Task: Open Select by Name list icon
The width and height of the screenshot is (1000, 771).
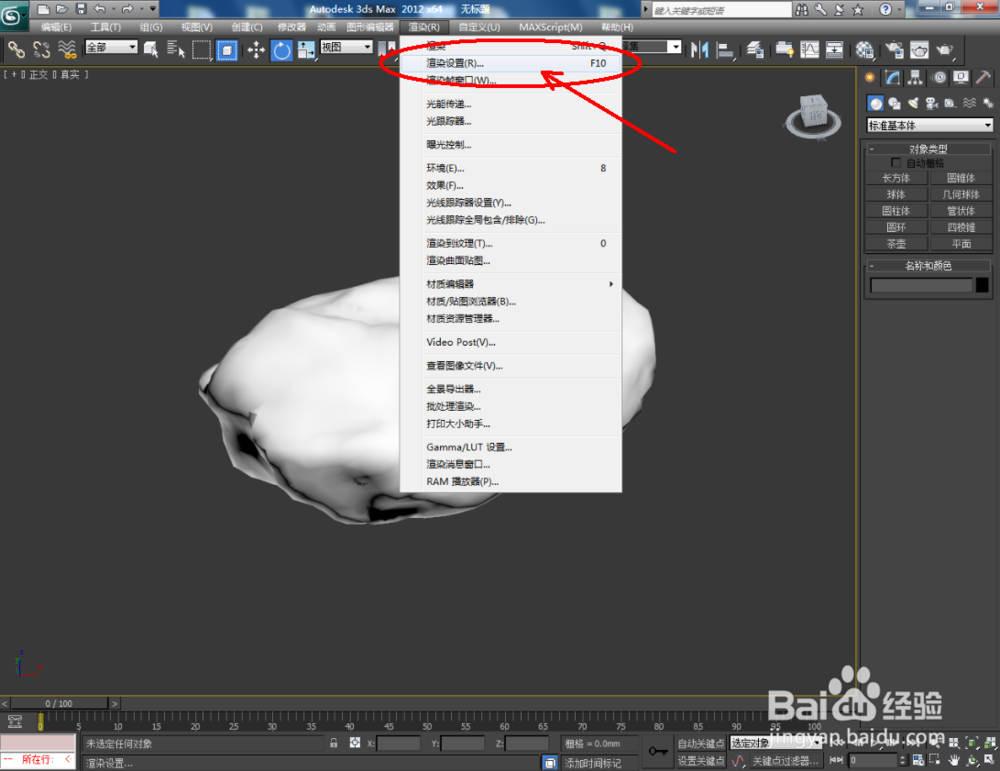Action: pos(175,49)
